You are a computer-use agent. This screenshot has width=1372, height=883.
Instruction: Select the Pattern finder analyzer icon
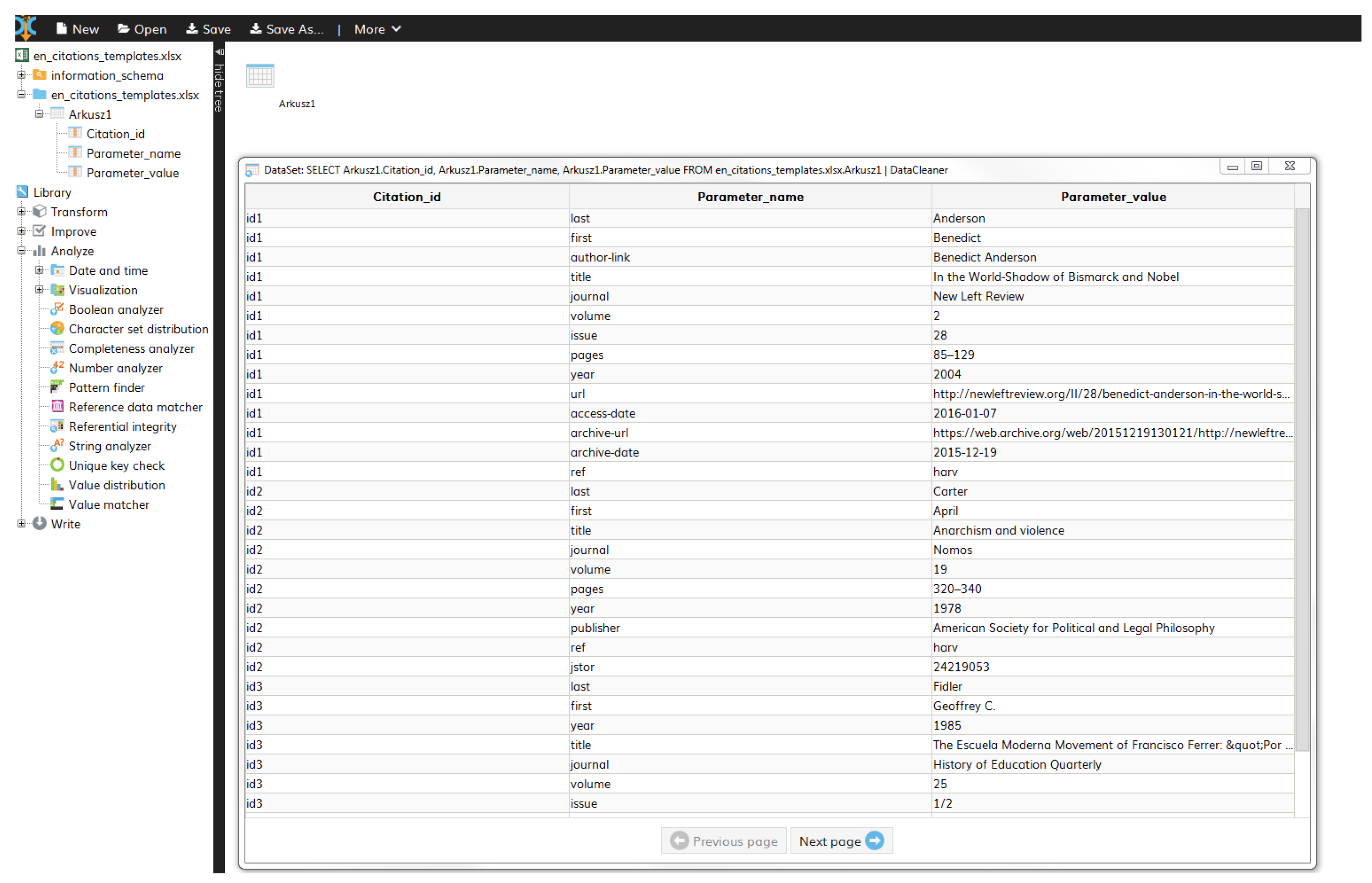[x=57, y=388]
